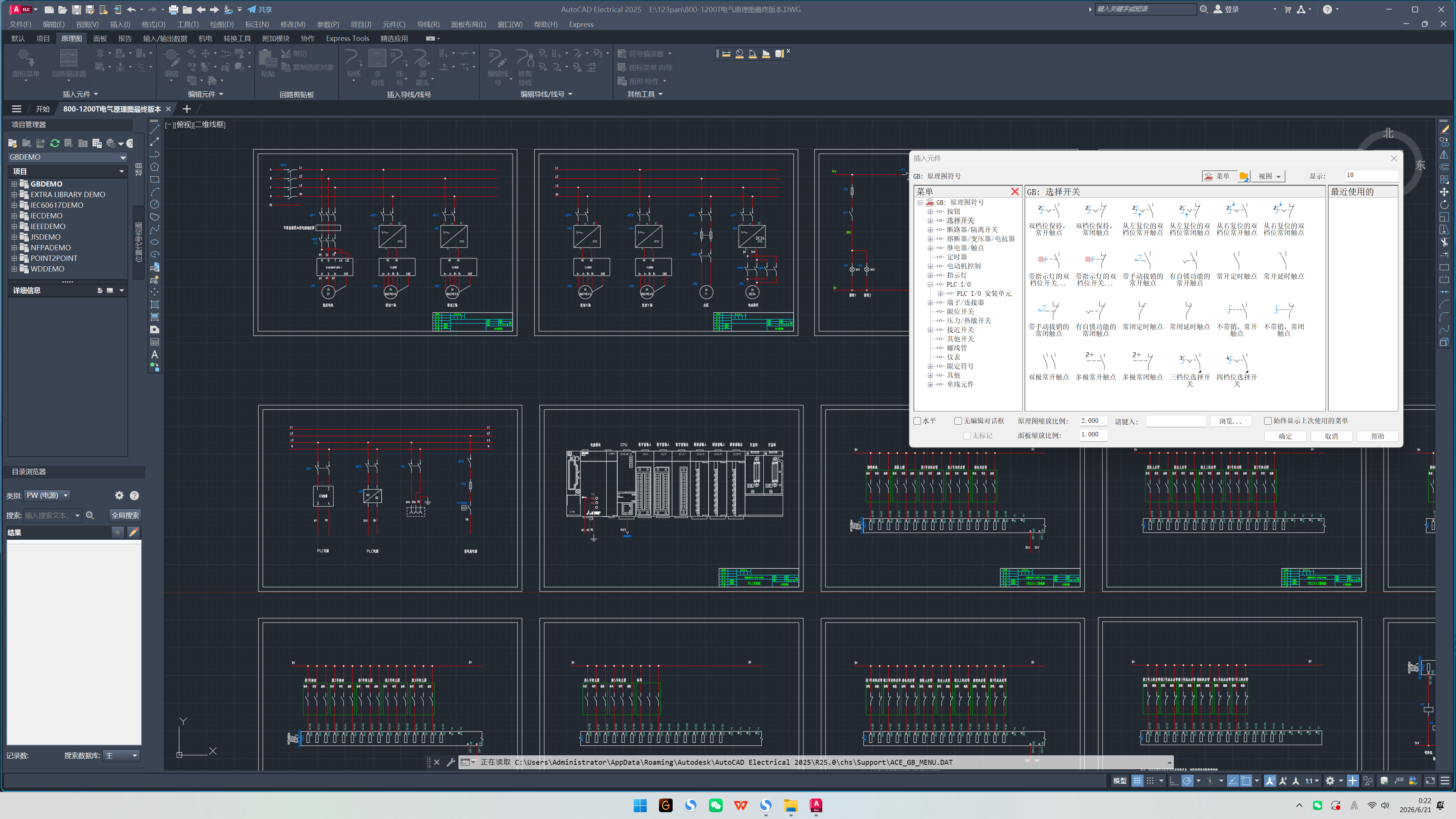Click the 原理图缩放比例 input field
The height and width of the screenshot is (819, 1456).
[x=1093, y=420]
